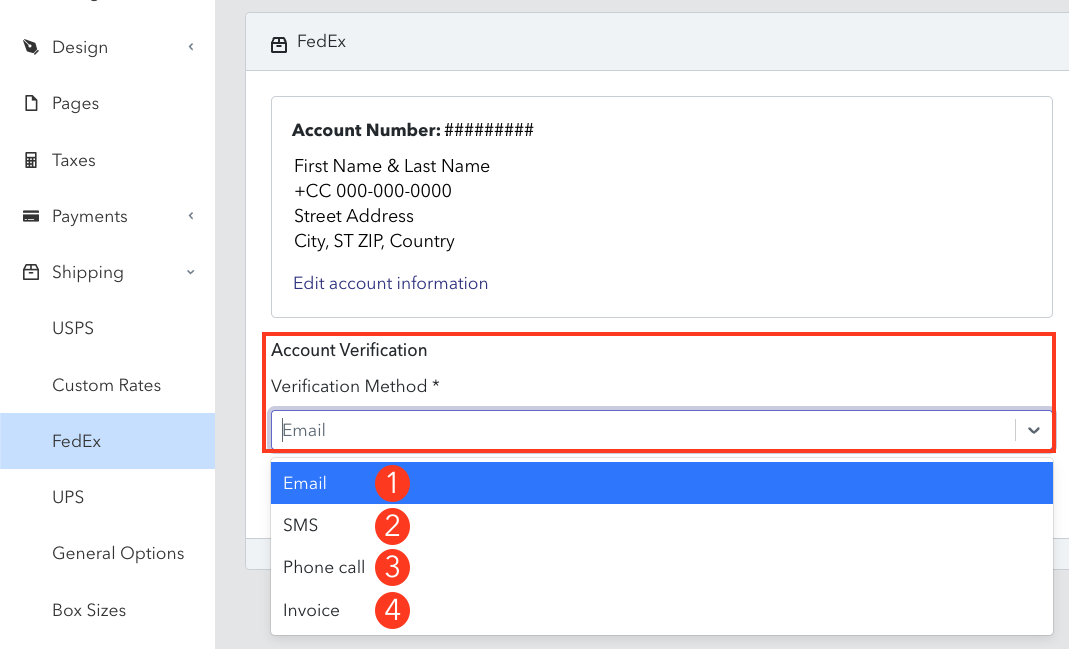Select the FedEx sidebar item
The image size is (1069, 649).
pos(108,441)
